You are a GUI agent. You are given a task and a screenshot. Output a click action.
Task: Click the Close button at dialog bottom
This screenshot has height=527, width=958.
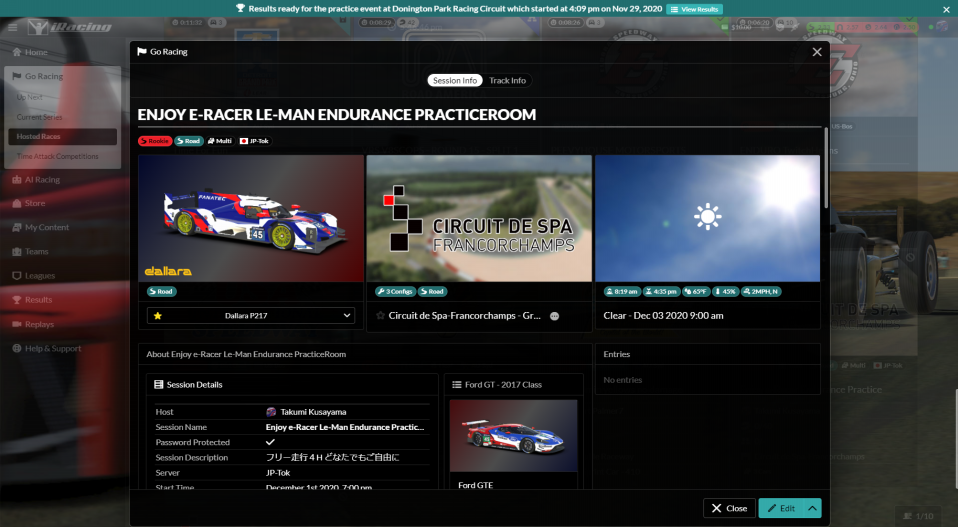click(x=729, y=508)
